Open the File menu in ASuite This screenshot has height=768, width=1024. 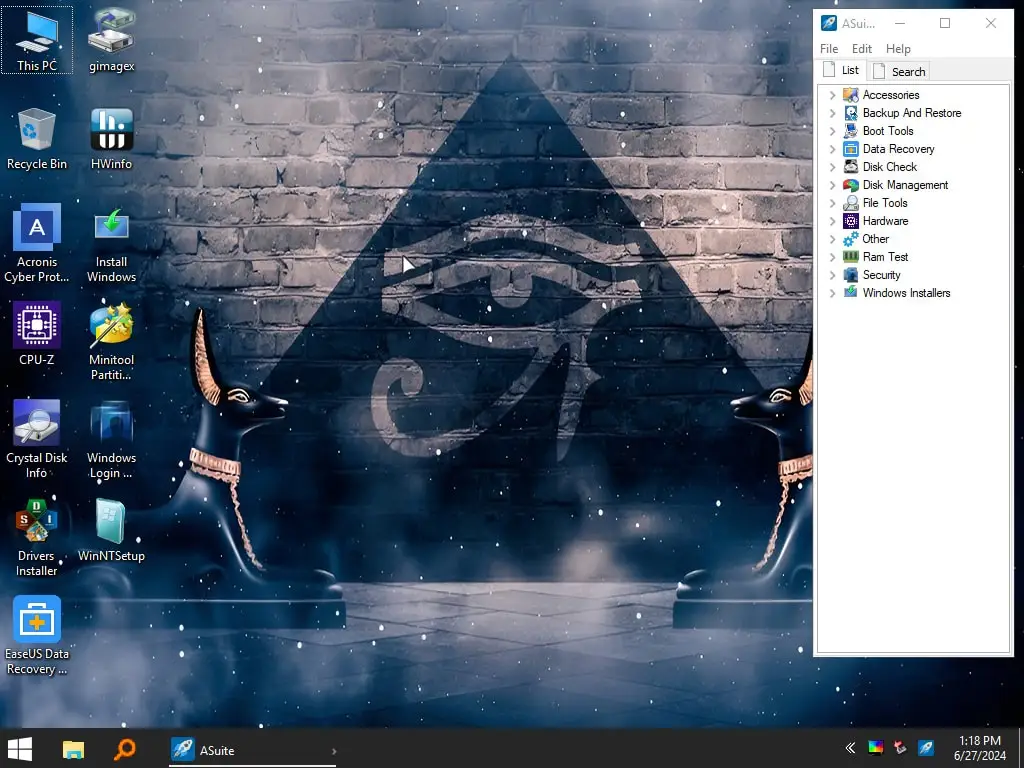click(x=829, y=48)
